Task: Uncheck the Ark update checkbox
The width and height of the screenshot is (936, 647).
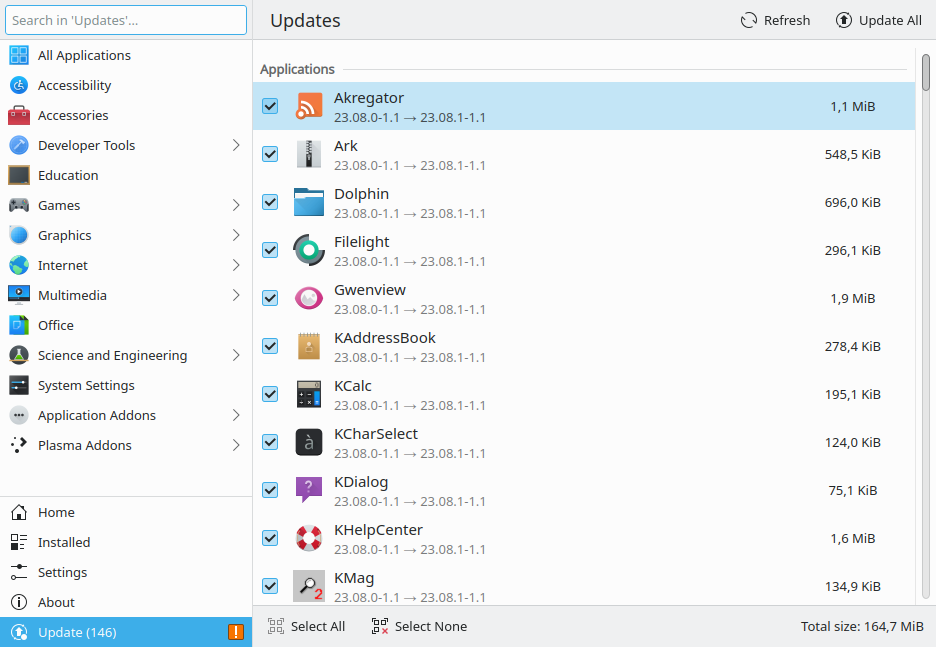Action: [x=270, y=154]
